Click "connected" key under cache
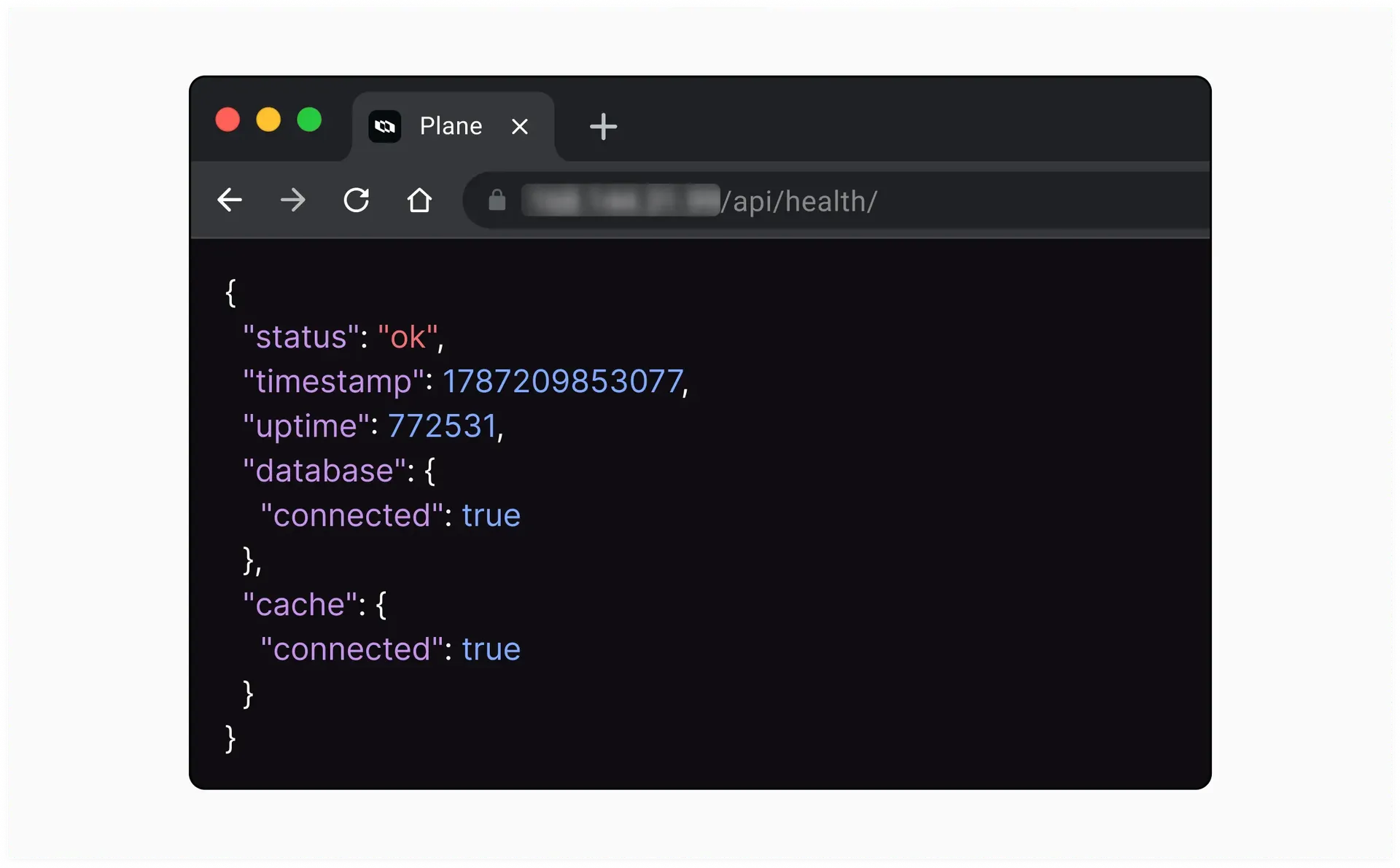Screen dimensions: 1400x868 (351, 649)
